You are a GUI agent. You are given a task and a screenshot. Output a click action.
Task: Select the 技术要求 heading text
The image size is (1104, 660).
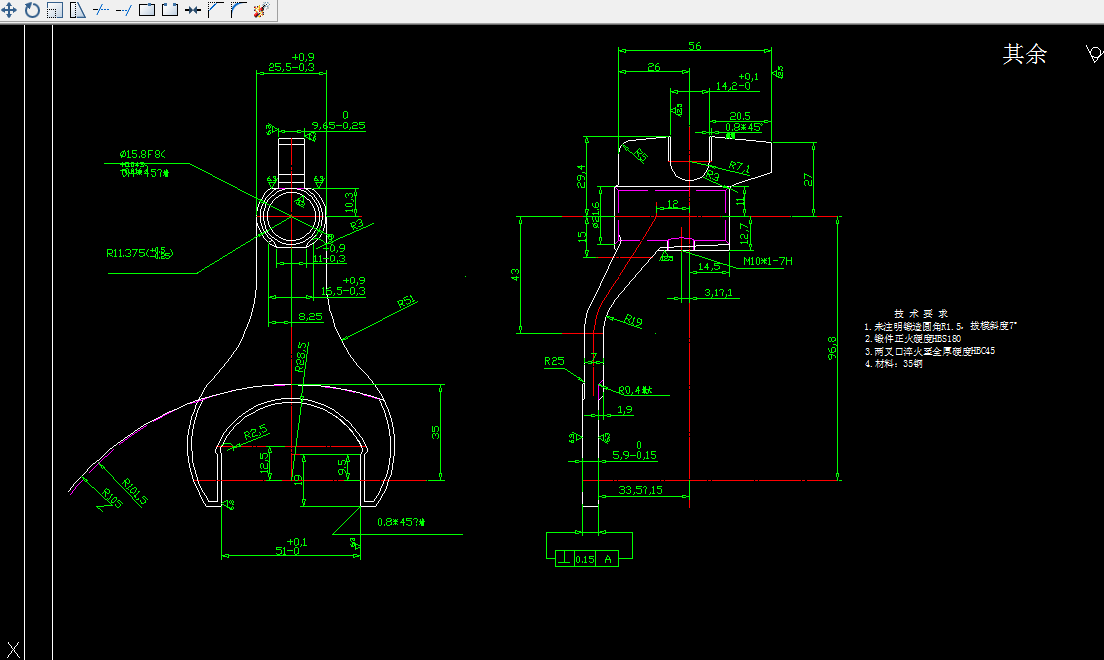[x=921, y=313]
